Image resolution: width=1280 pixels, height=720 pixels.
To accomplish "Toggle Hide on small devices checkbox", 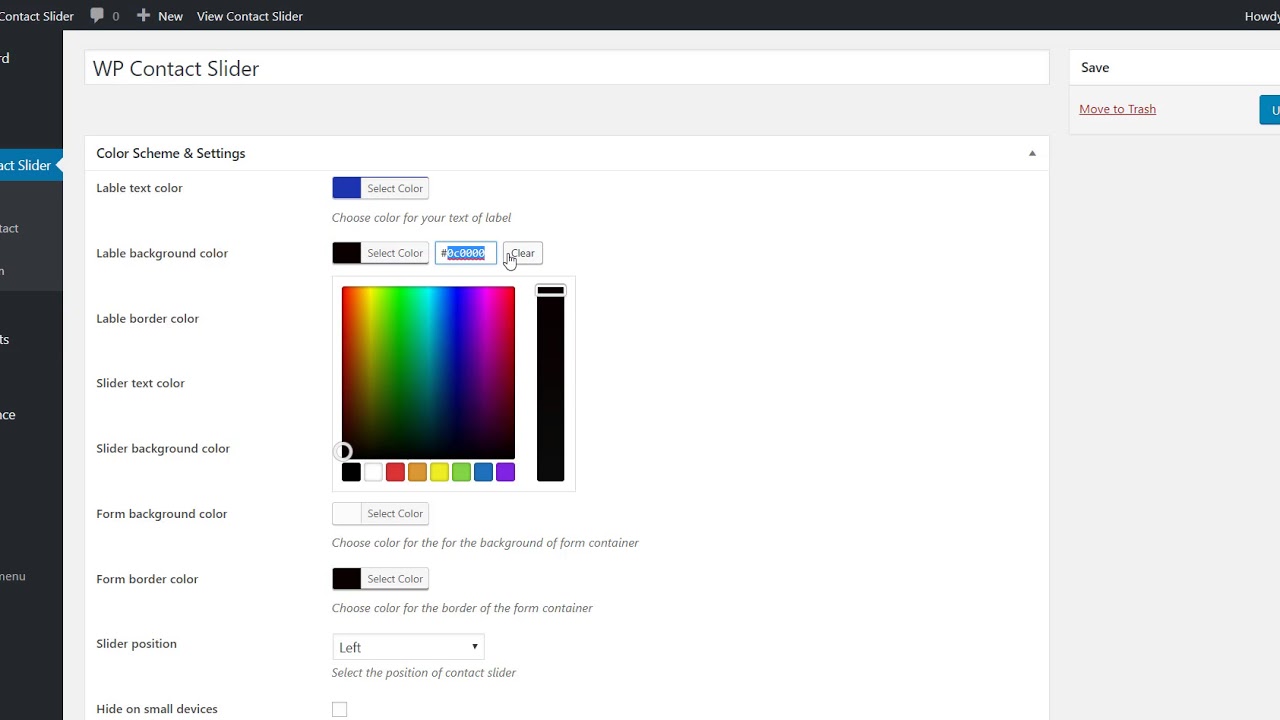I will click(340, 709).
